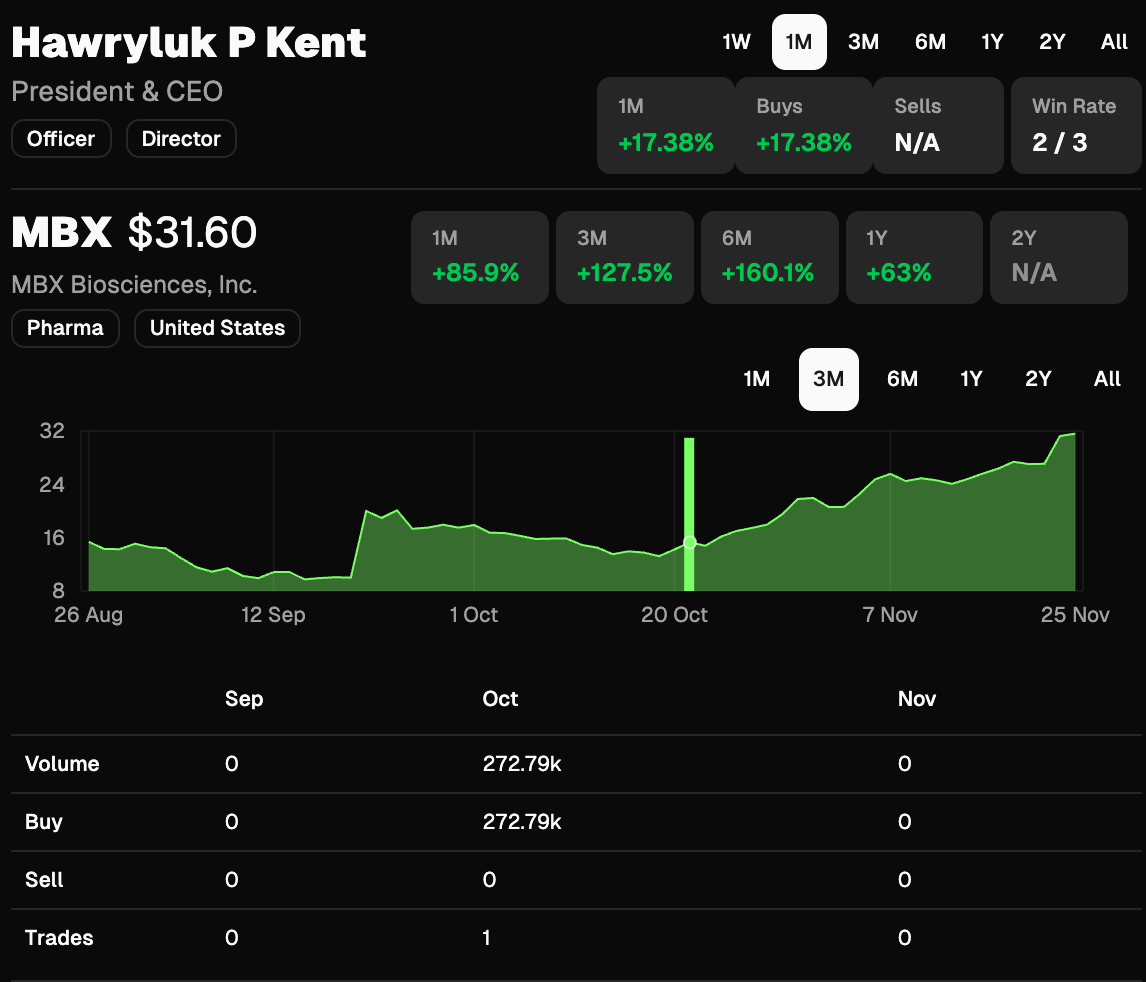The height and width of the screenshot is (982, 1146).
Task: Set stock chart range to All
Action: tap(1107, 379)
